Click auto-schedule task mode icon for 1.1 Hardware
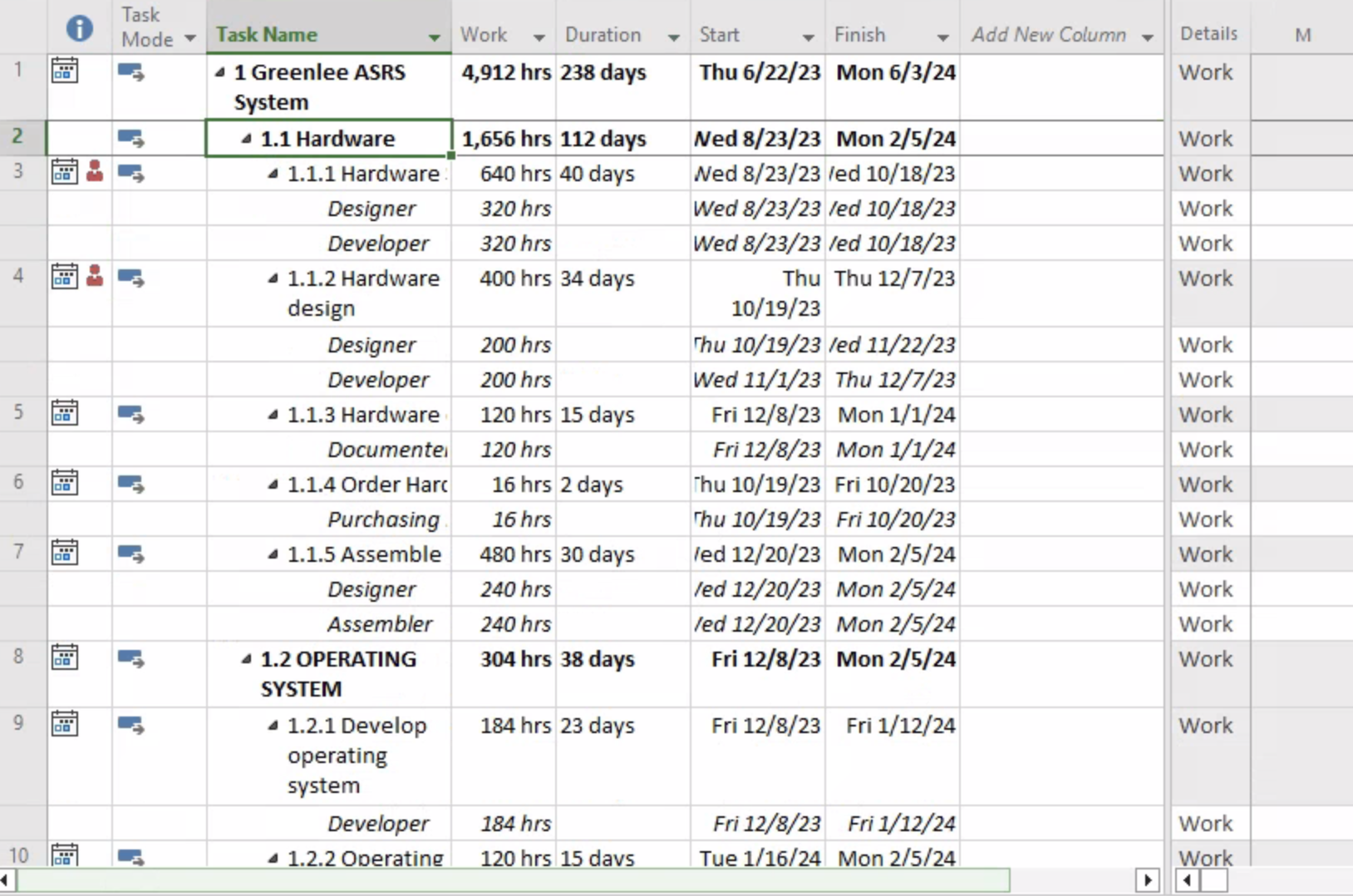 (130, 138)
